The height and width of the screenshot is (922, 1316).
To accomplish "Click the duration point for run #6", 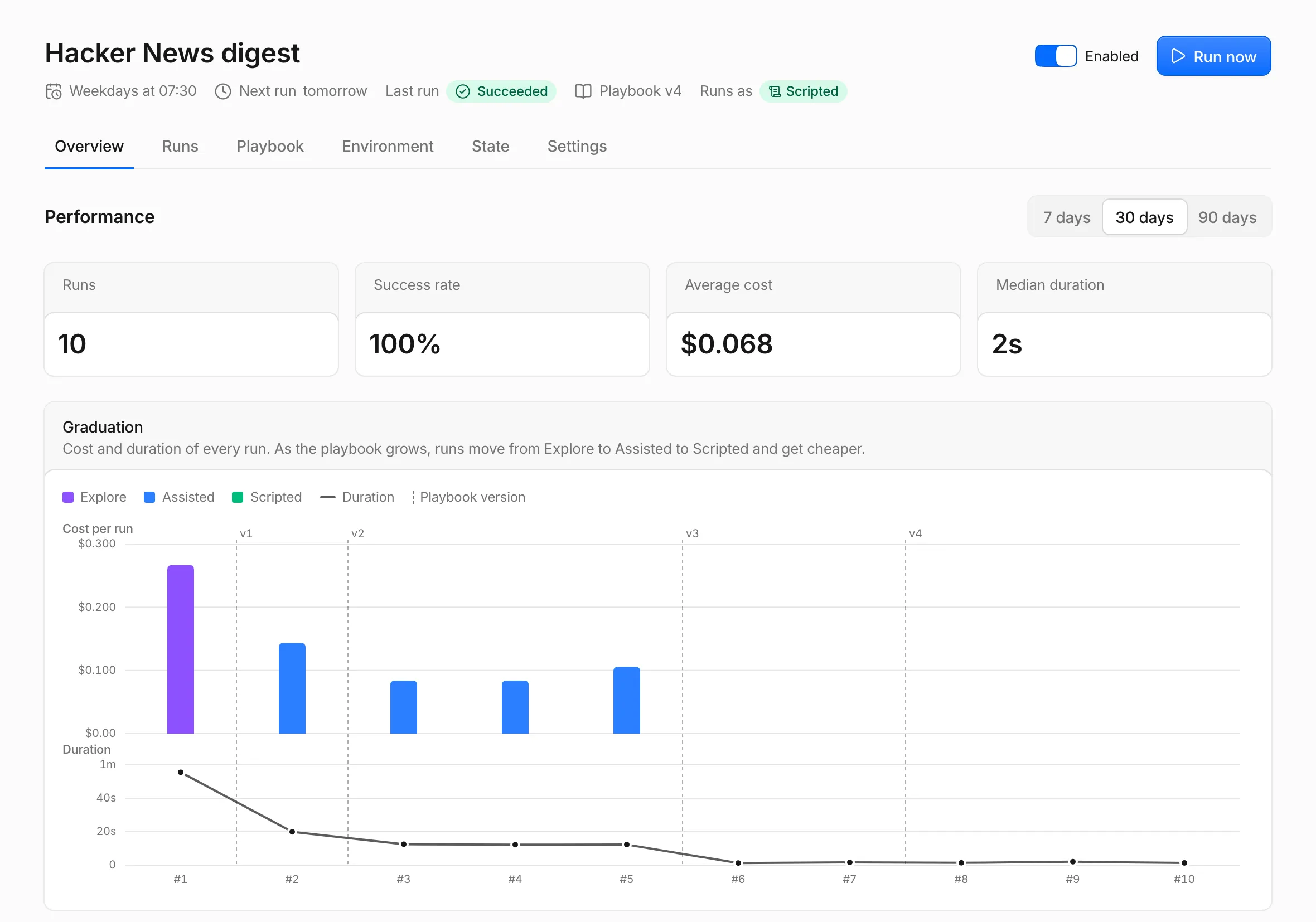I will pyautogui.click(x=738, y=863).
